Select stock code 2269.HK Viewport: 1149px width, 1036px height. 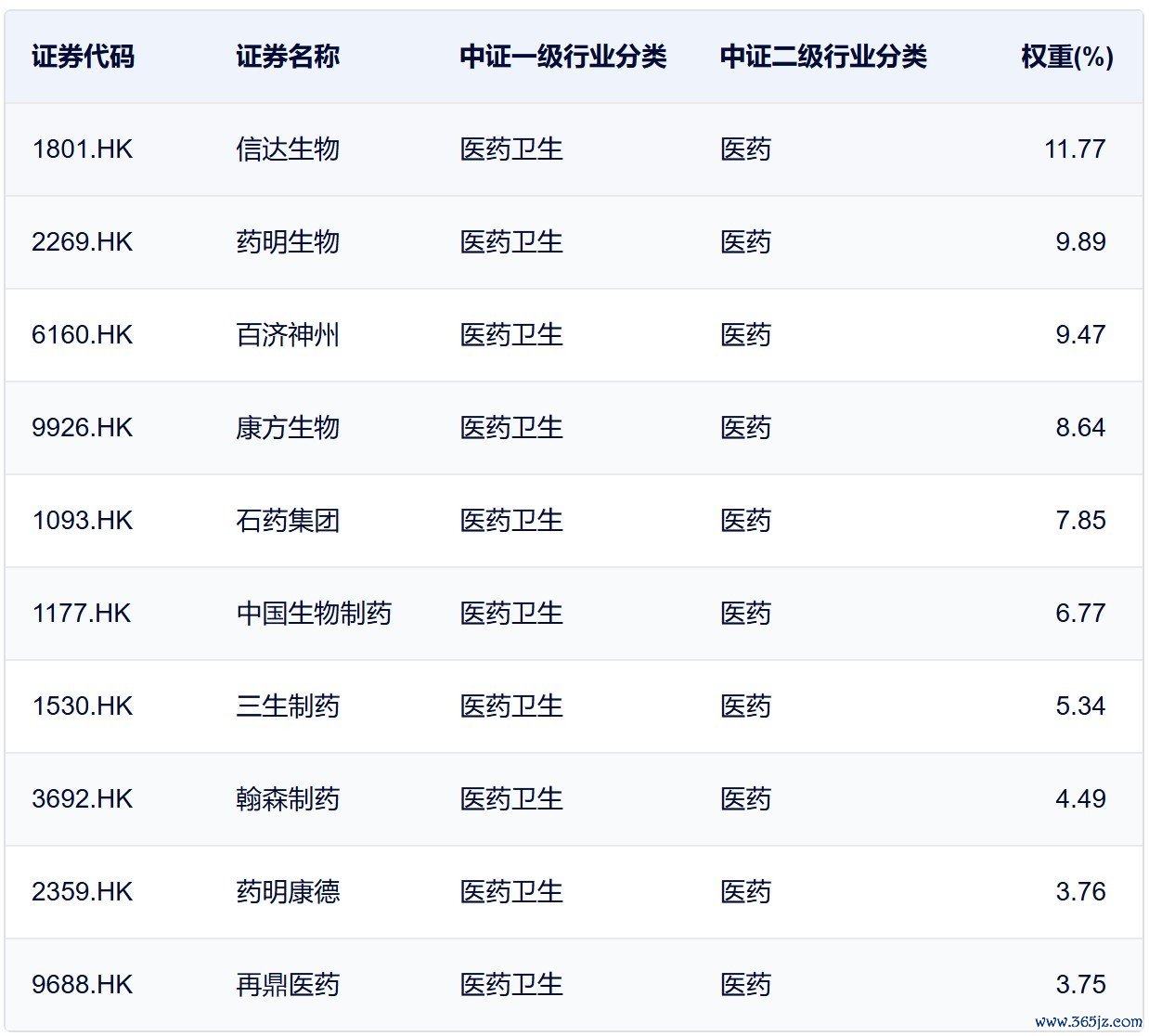[x=83, y=242]
